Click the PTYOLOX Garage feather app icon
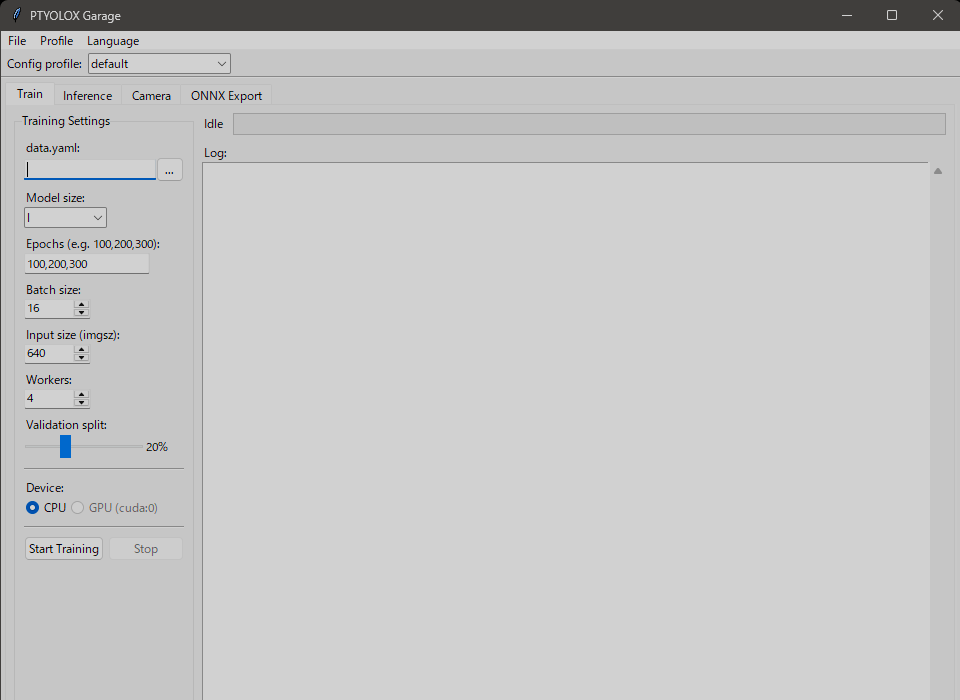The width and height of the screenshot is (960, 700). 17,15
